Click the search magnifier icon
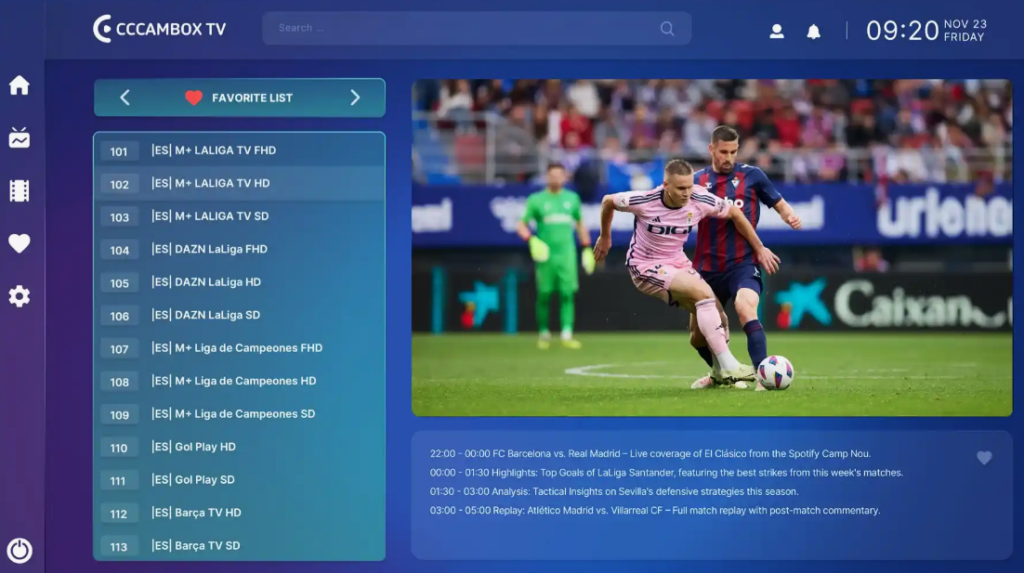The image size is (1024, 573). [667, 29]
